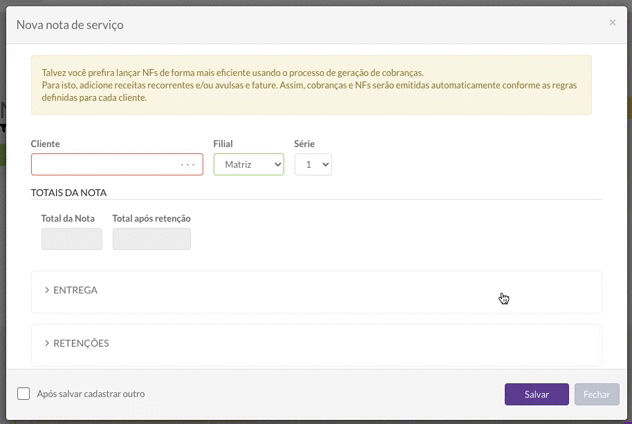Click the 'Nova nota de serviço' title

click(x=70, y=25)
